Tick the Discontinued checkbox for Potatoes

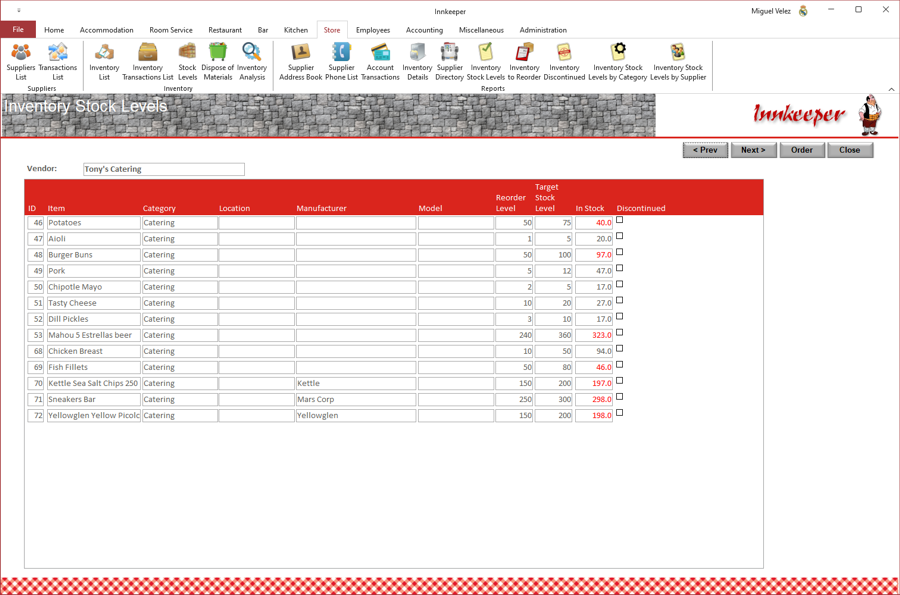pyautogui.click(x=619, y=220)
